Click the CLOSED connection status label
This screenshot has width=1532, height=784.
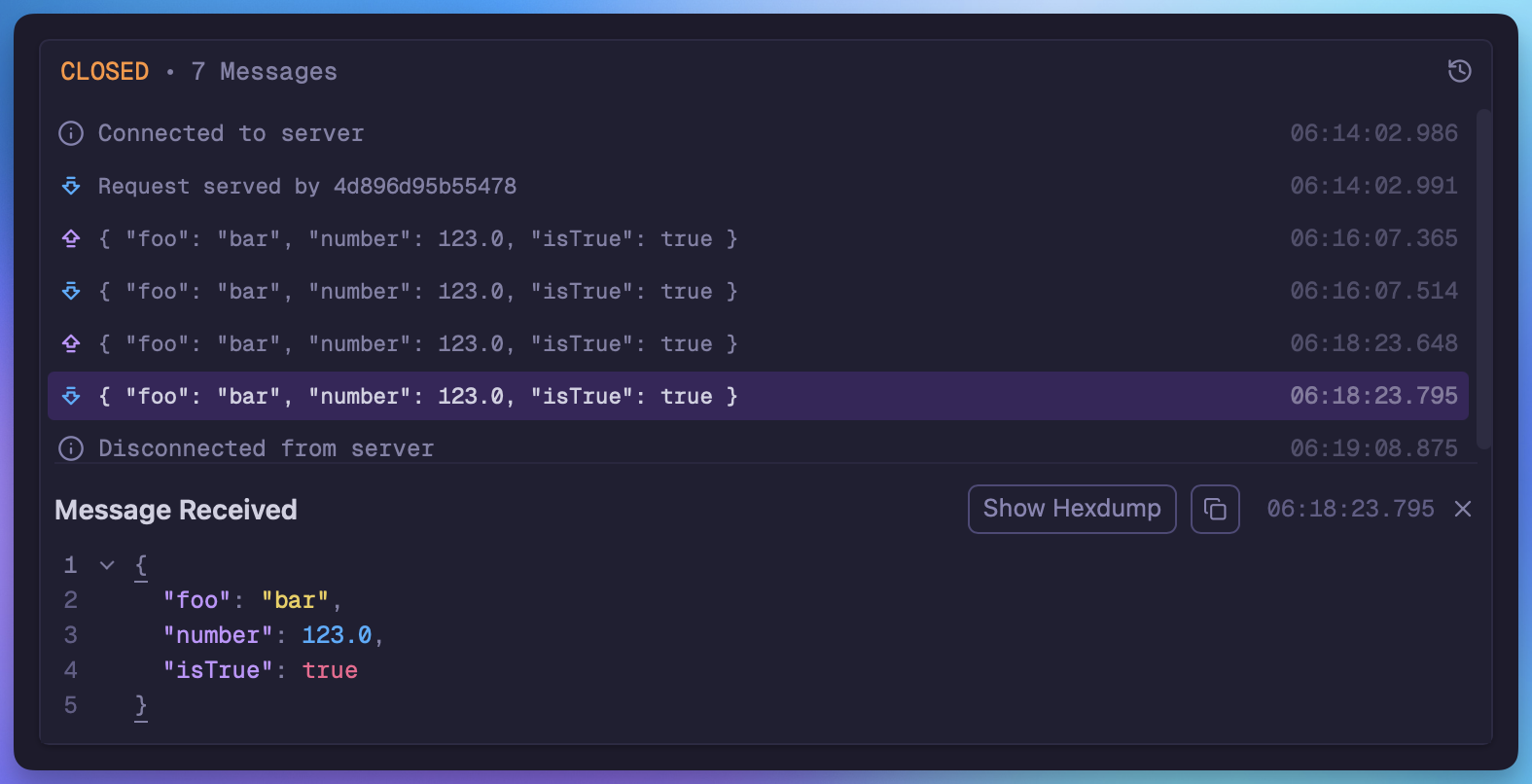104,71
